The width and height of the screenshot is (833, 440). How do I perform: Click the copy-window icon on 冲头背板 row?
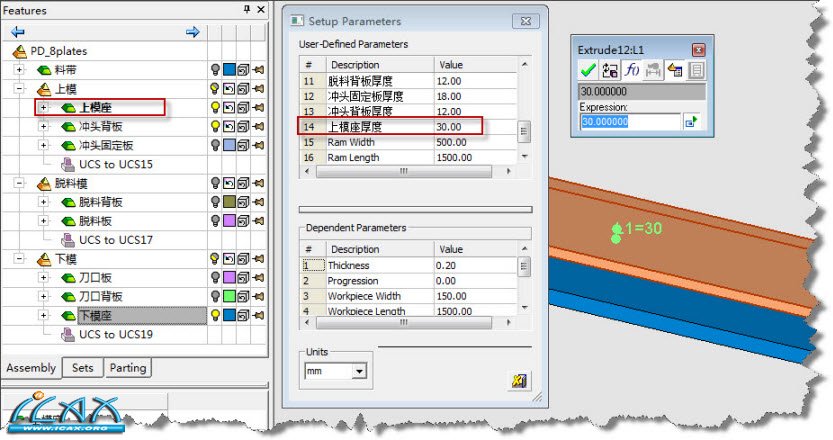tap(243, 126)
